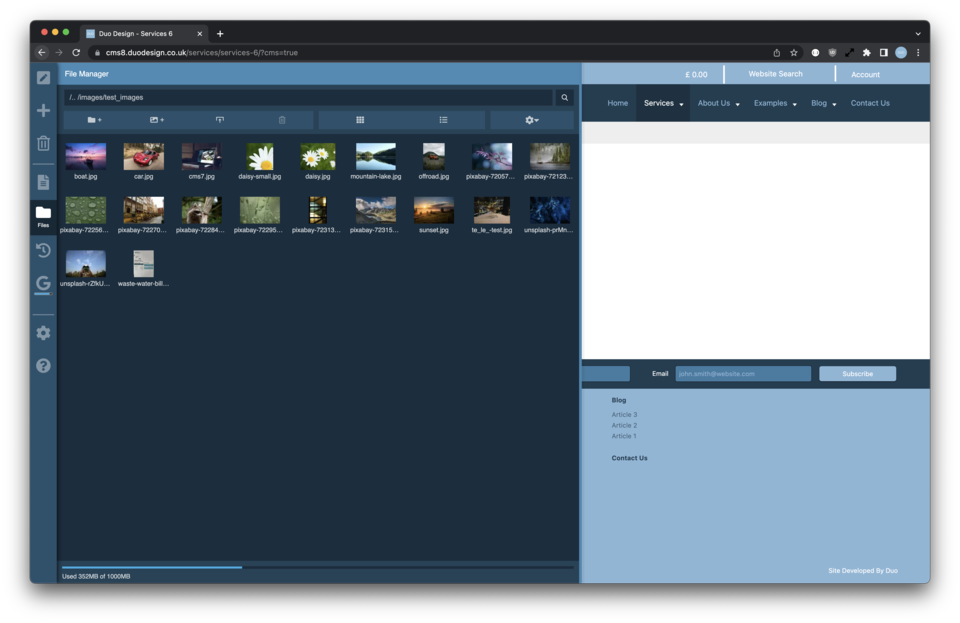
Task: Go to Contact Us in navigation bar
Action: coord(870,103)
